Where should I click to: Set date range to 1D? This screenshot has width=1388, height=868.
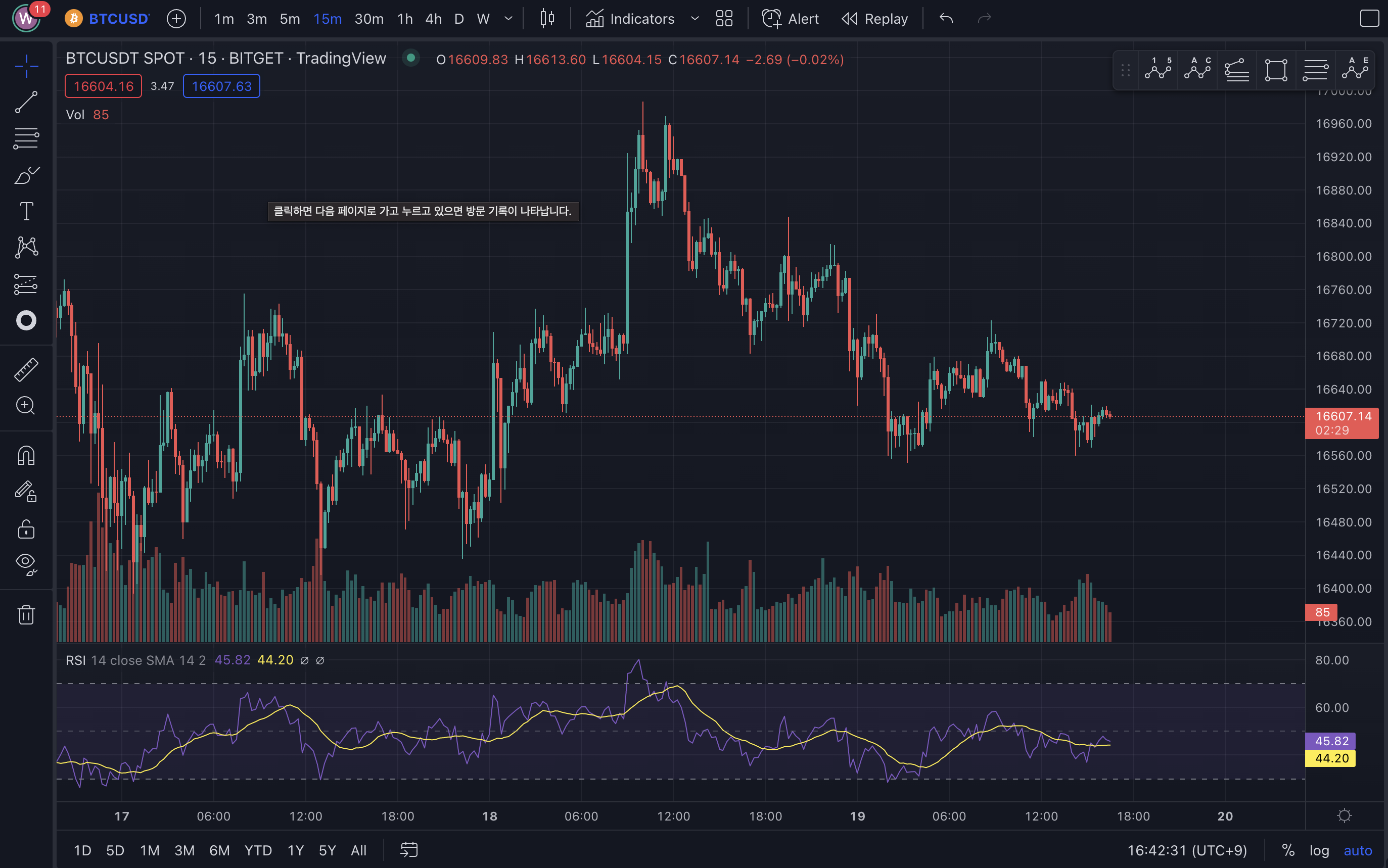pyautogui.click(x=83, y=850)
